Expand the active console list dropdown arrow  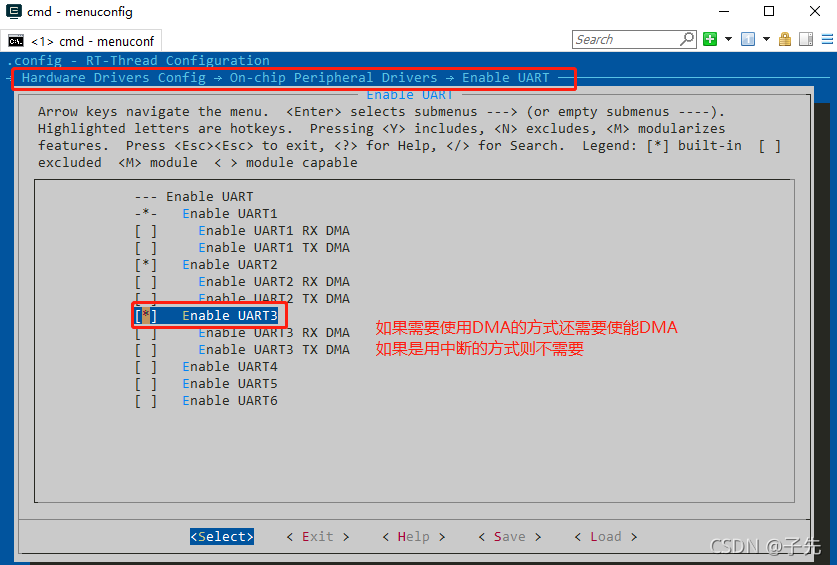pos(766,39)
